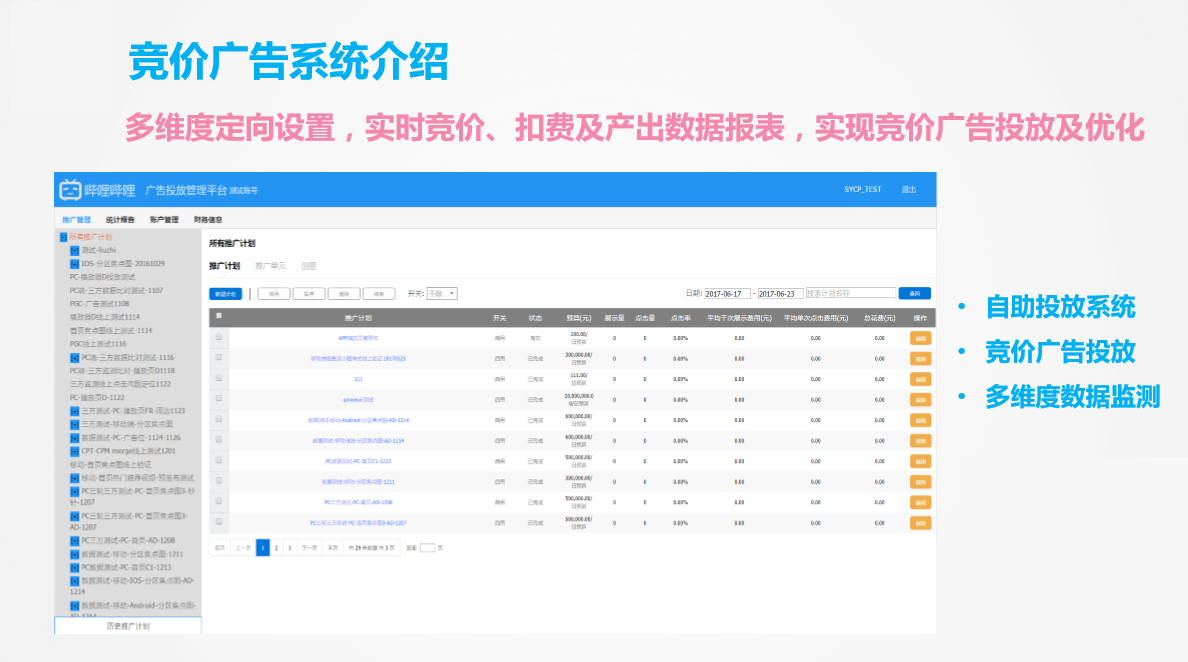Click the Bilibili TV logo icon
The image size is (1188, 662).
tap(70, 189)
